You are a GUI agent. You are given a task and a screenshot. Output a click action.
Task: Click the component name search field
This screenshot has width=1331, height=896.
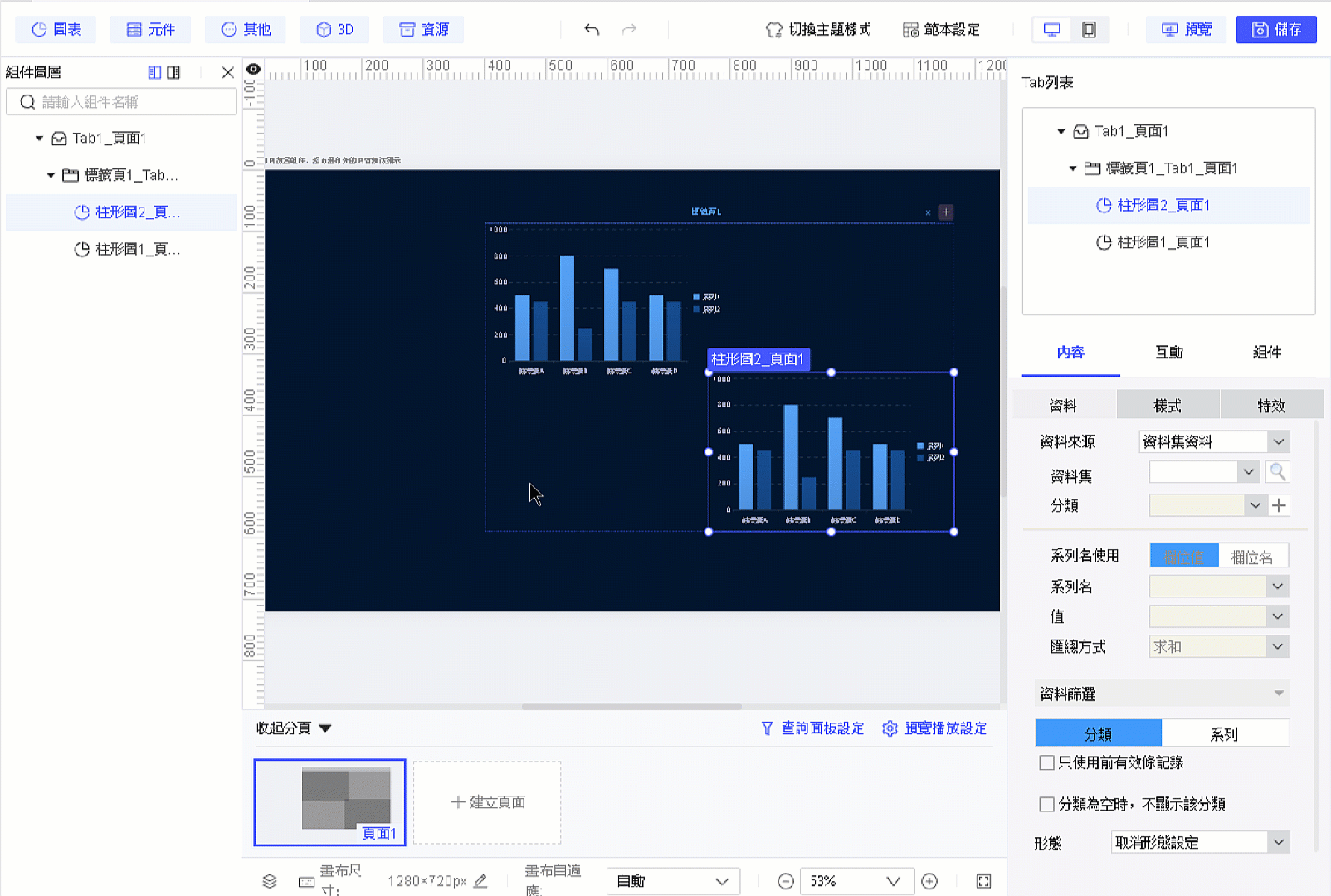point(121,102)
